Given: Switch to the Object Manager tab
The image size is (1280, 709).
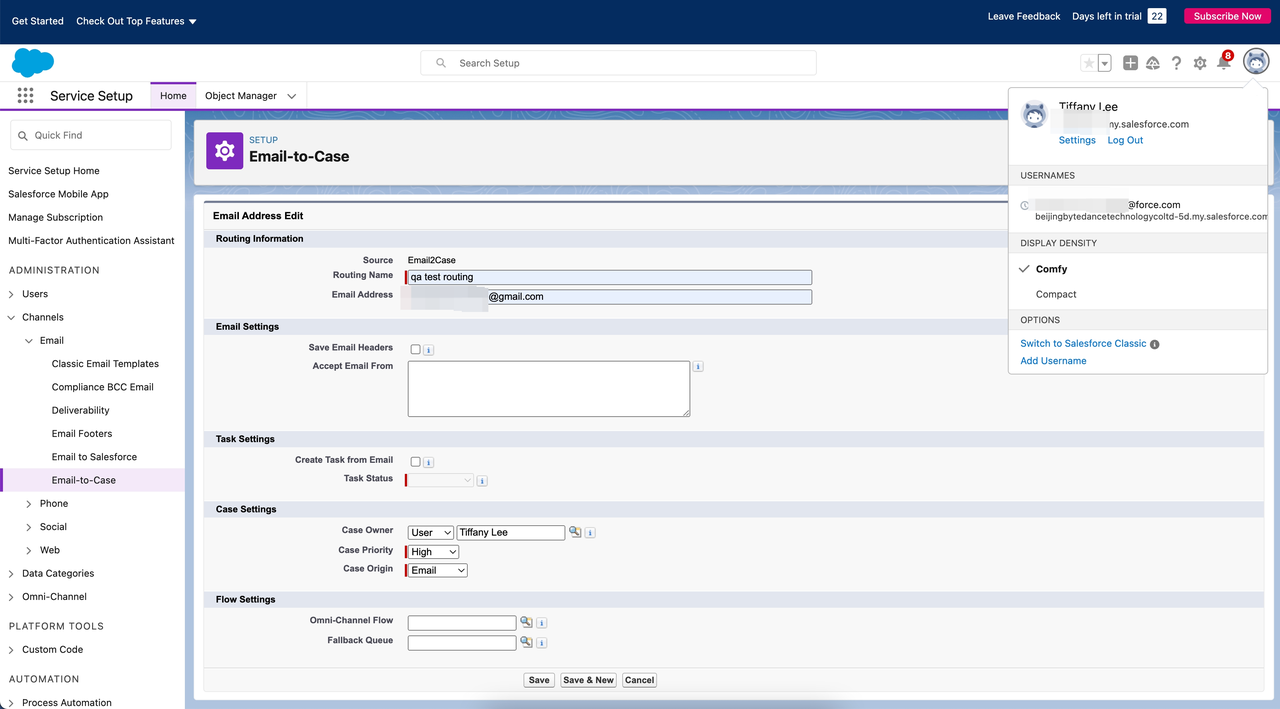Looking at the screenshot, I should (x=241, y=96).
